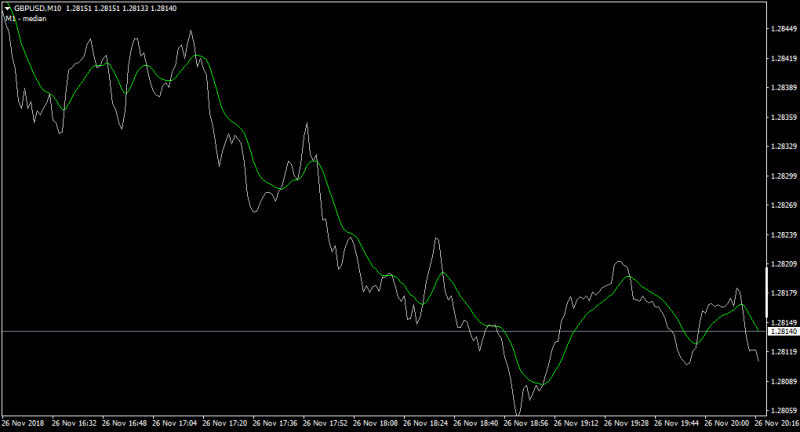Select the M1 - median indicator label
This screenshot has height=432, width=800.
26,19
